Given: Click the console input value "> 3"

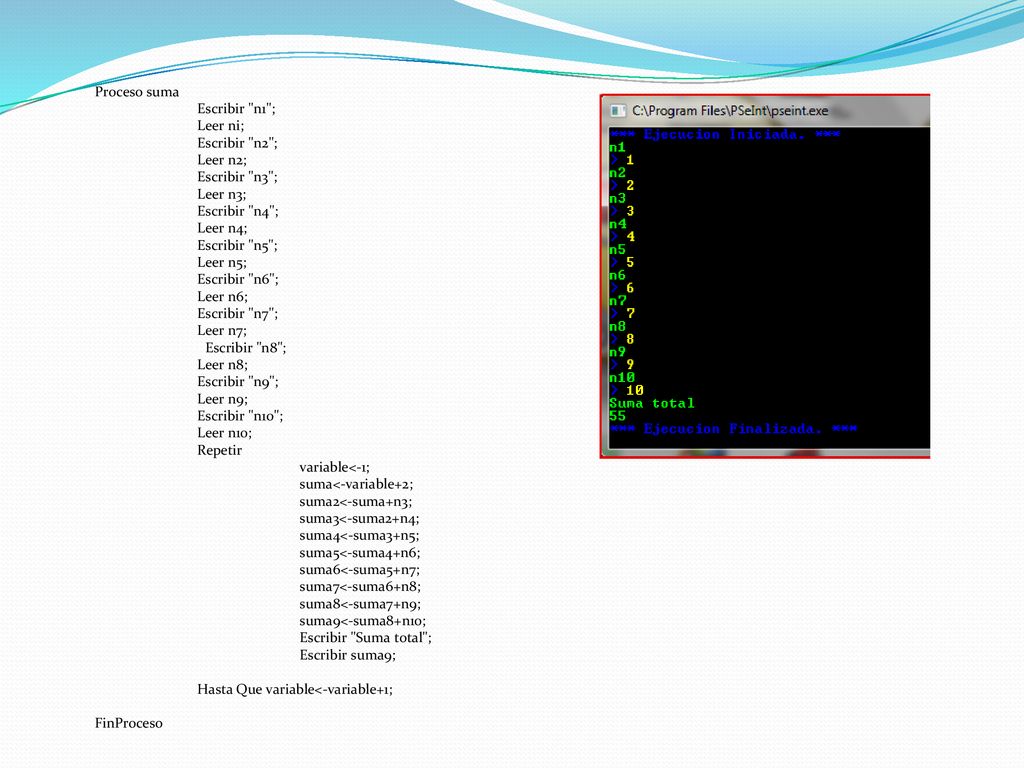Looking at the screenshot, I should coord(622,211).
